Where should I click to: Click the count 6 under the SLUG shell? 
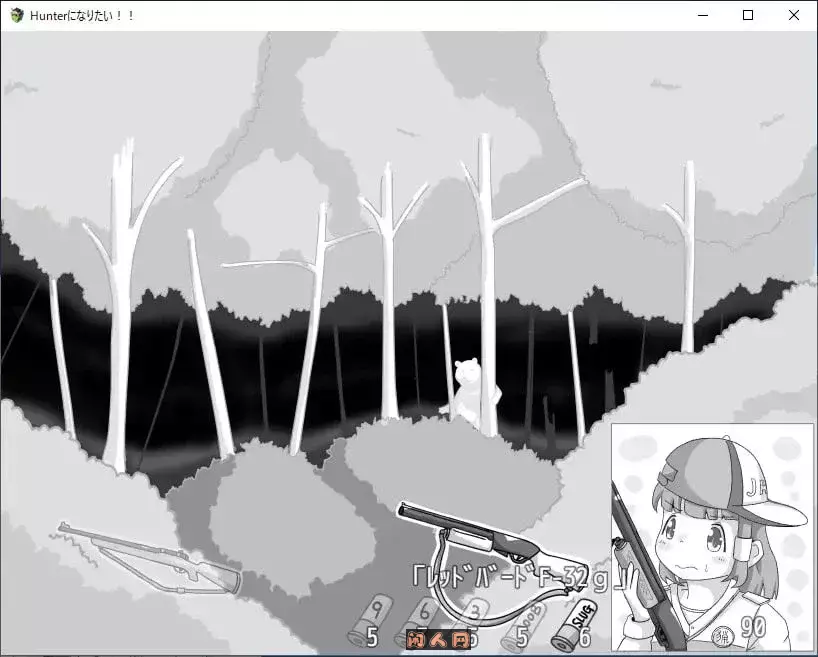click(x=585, y=637)
